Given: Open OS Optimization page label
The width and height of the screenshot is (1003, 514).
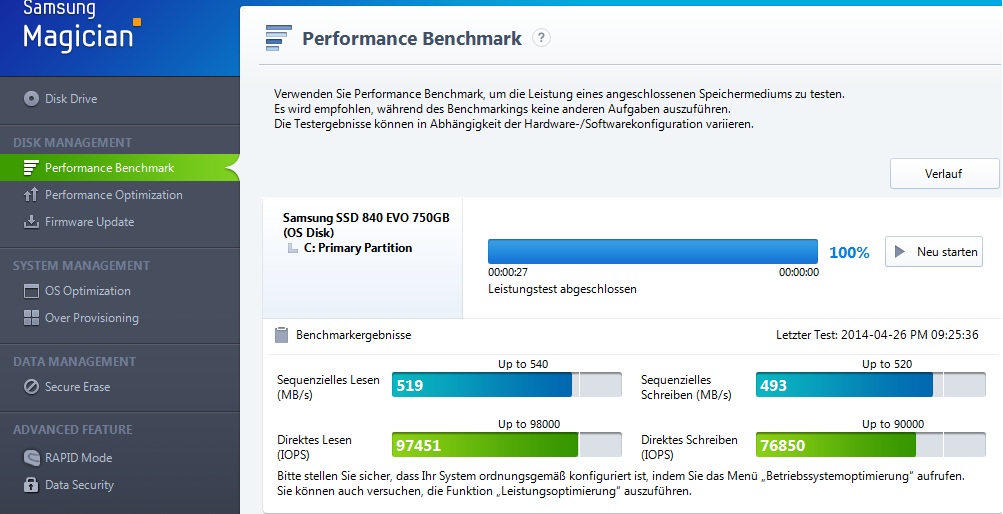Looking at the screenshot, I should (x=88, y=291).
